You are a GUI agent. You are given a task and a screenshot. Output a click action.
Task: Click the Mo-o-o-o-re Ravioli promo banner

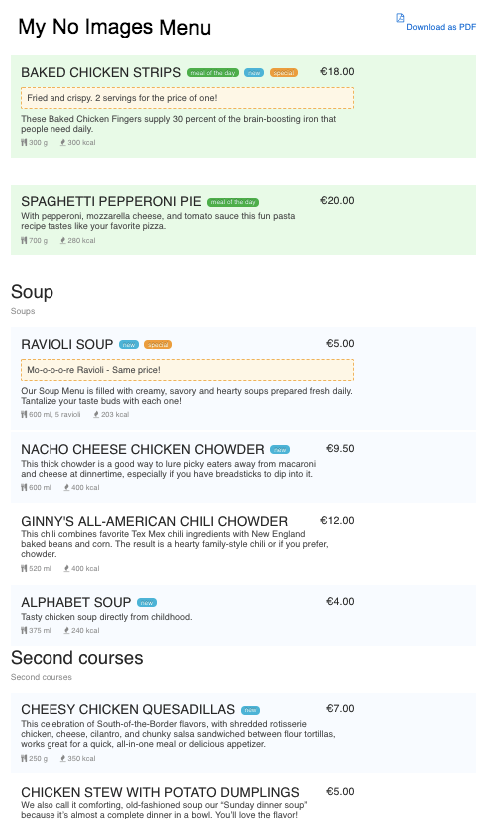pos(187,370)
